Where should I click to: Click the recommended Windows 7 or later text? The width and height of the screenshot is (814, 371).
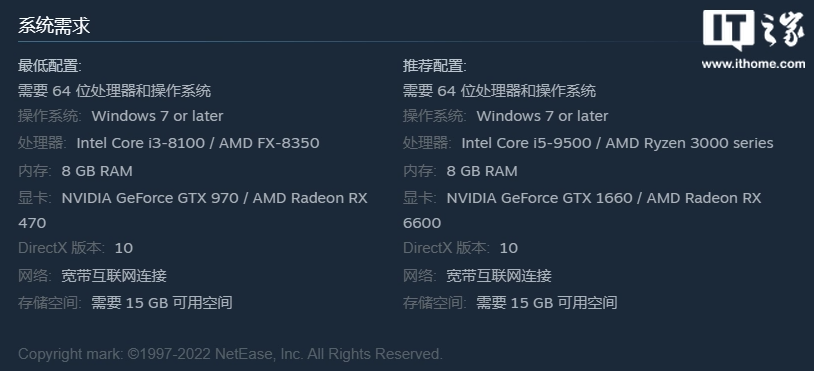coord(542,116)
